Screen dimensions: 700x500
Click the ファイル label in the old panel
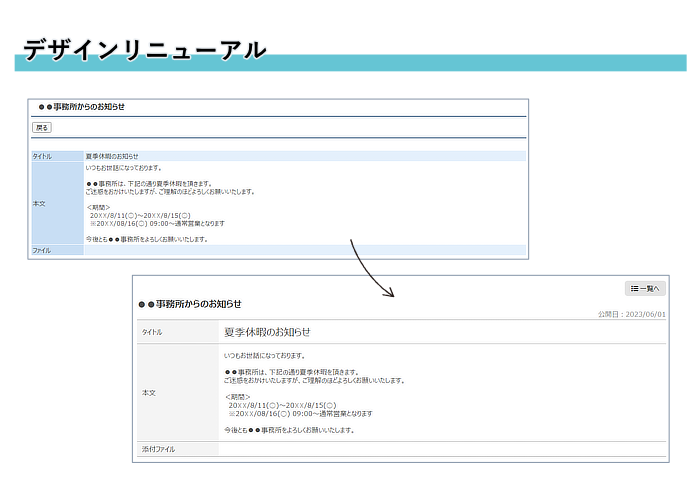pos(42,250)
